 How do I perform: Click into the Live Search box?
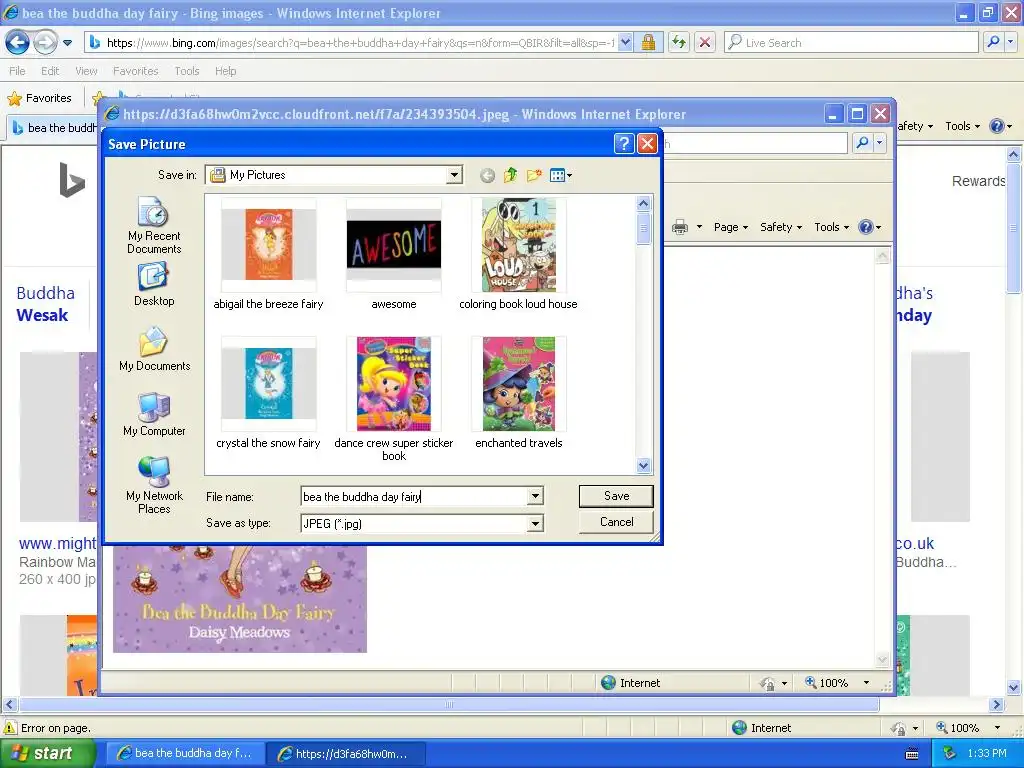click(x=851, y=42)
